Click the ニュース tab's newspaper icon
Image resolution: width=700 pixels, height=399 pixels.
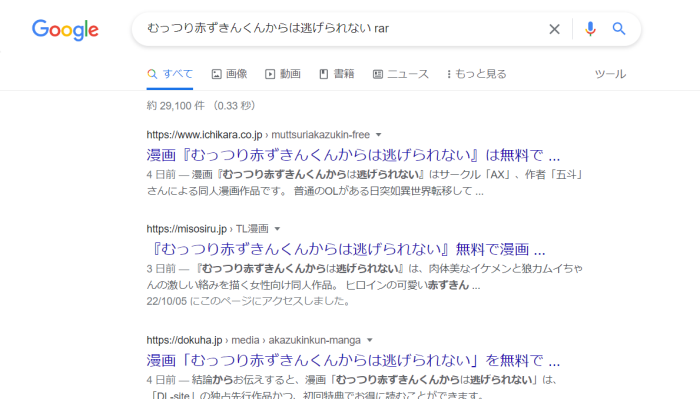point(378,74)
